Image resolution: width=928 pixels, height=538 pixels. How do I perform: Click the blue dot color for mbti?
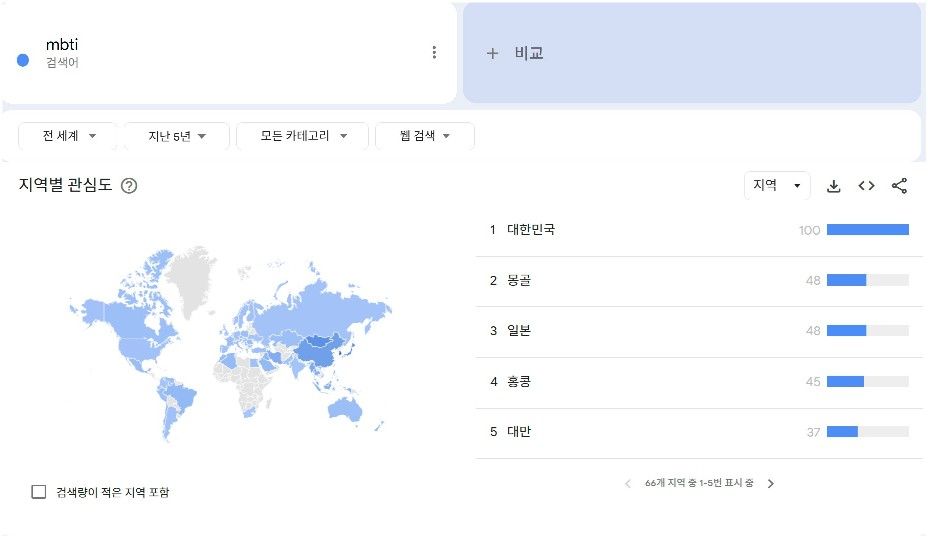[x=23, y=60]
